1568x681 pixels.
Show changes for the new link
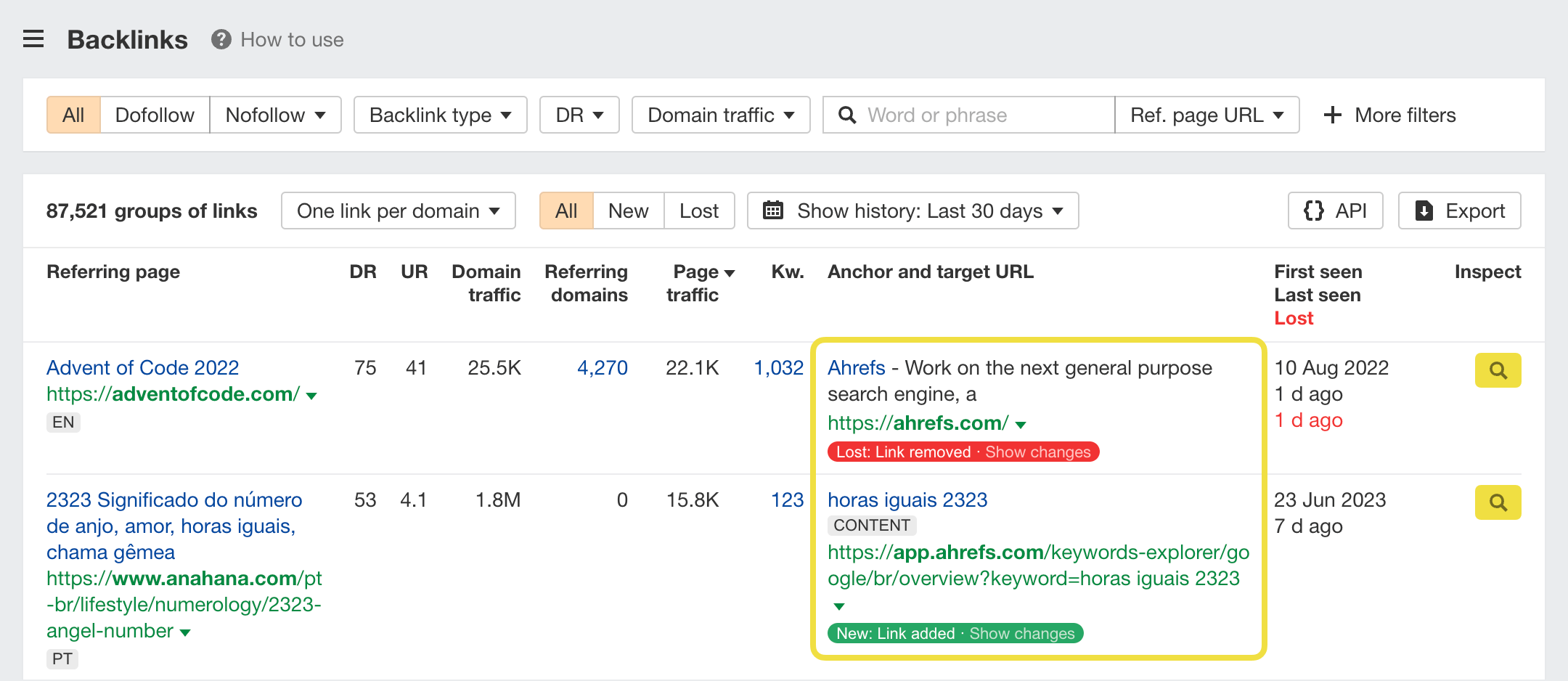[x=1022, y=633]
